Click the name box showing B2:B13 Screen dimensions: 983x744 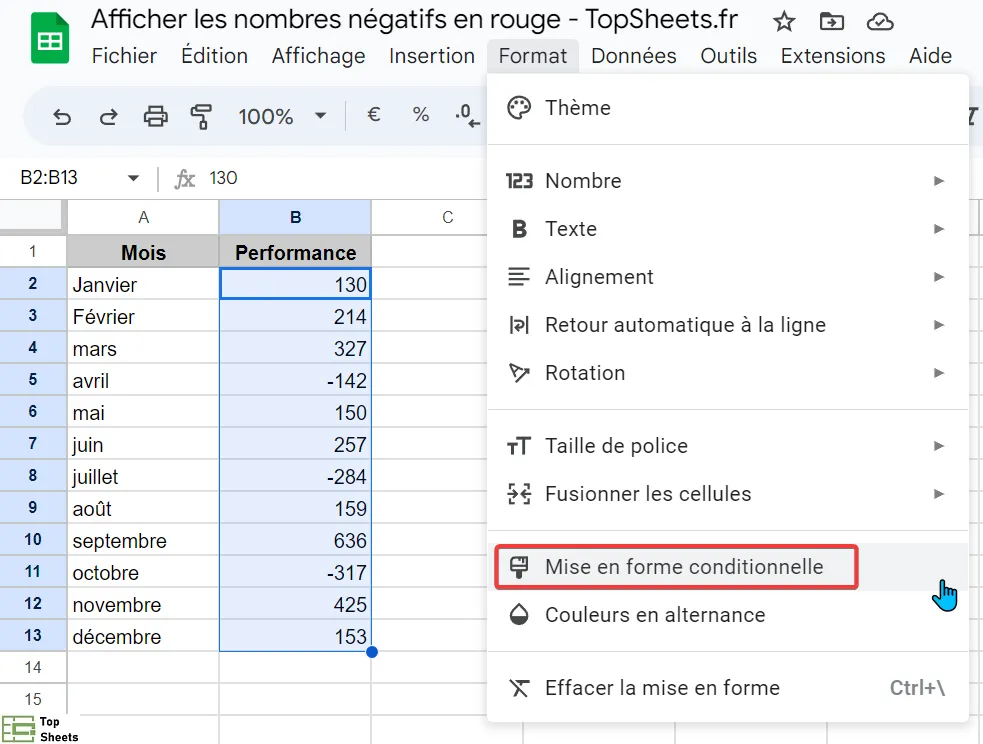pos(49,178)
